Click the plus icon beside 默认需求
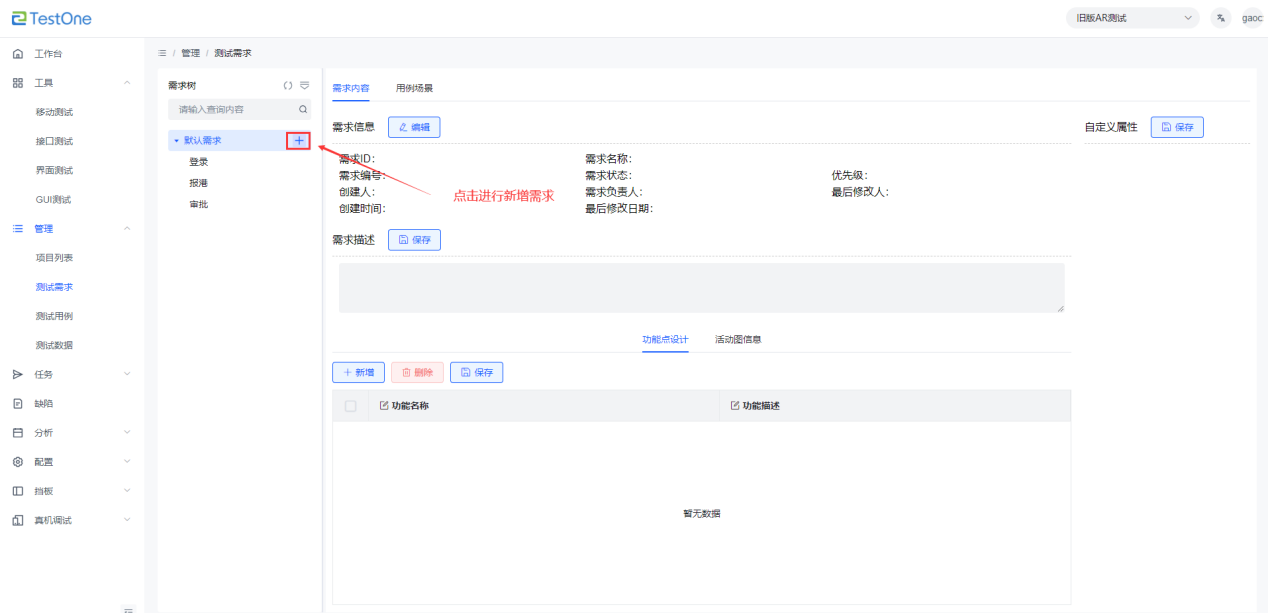This screenshot has width=1268, height=613. 298,141
